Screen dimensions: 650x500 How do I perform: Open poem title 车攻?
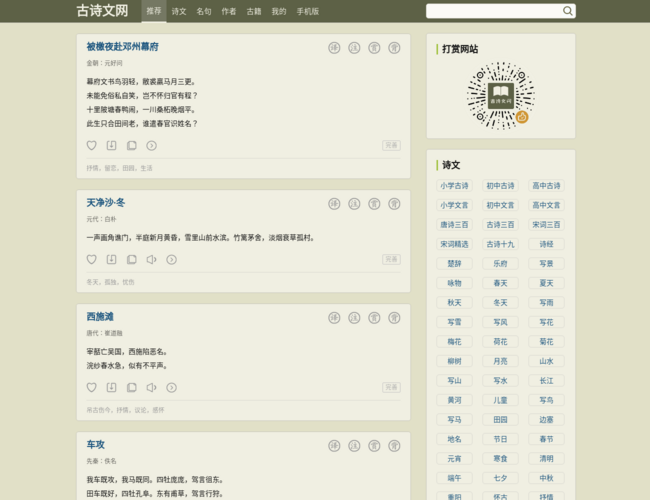pyautogui.click(x=95, y=444)
